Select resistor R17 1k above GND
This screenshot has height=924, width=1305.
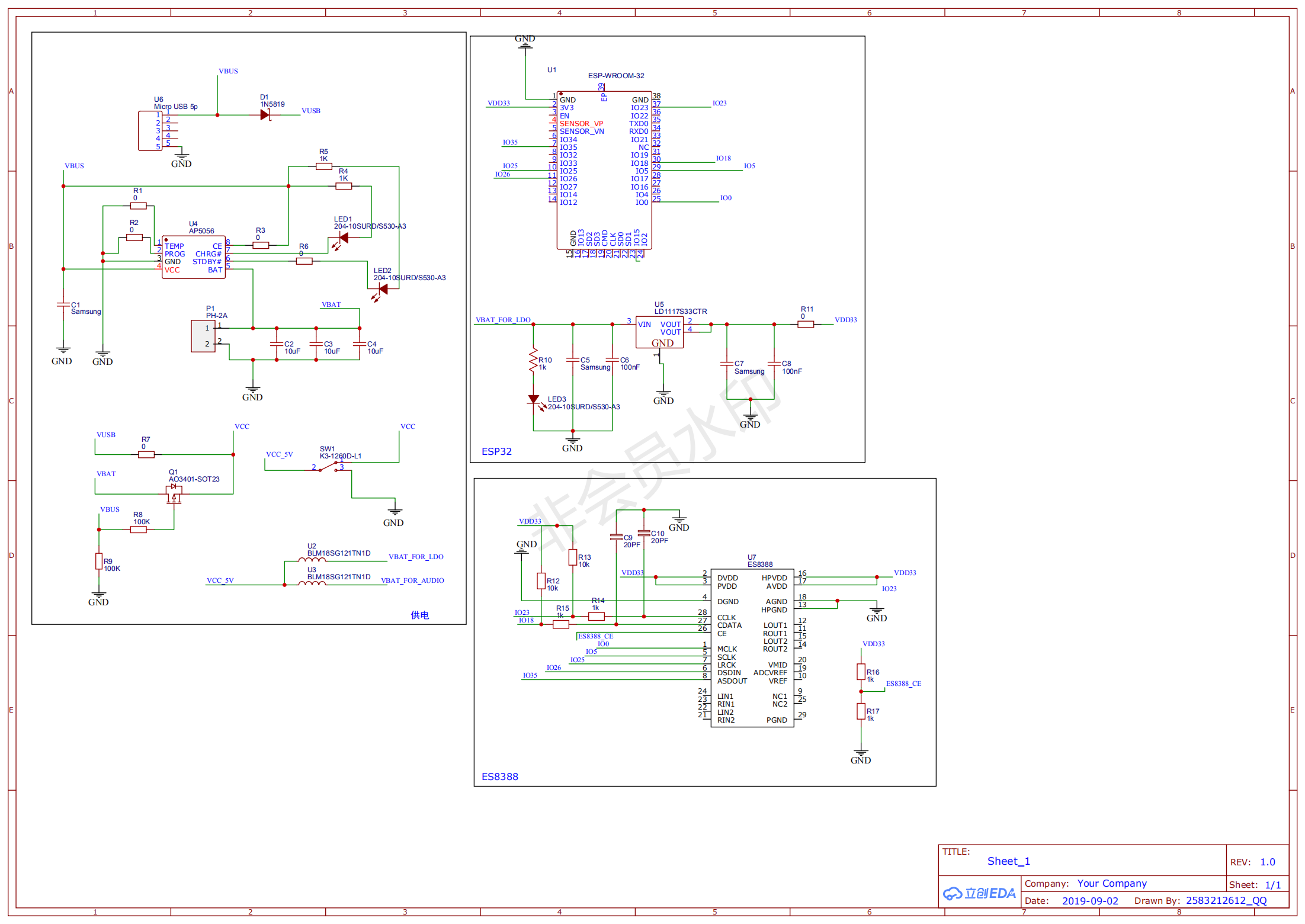pos(861,711)
